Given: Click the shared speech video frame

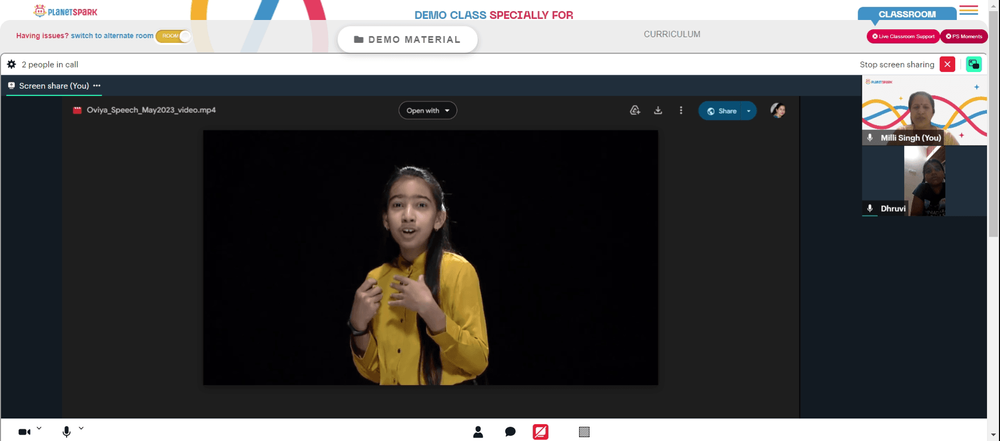Looking at the screenshot, I should pyautogui.click(x=430, y=258).
